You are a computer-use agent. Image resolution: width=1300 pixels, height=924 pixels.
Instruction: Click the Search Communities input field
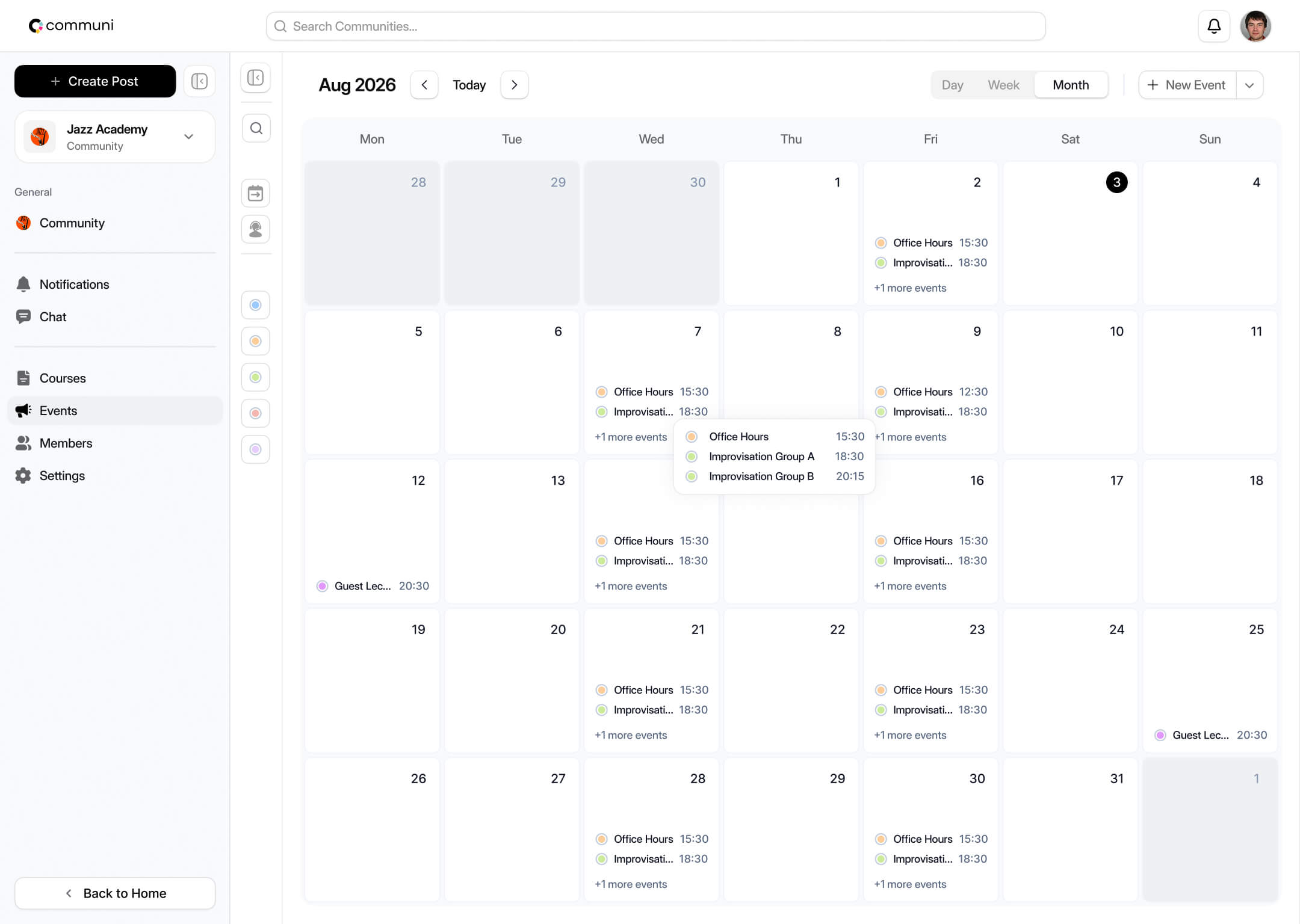coord(655,26)
